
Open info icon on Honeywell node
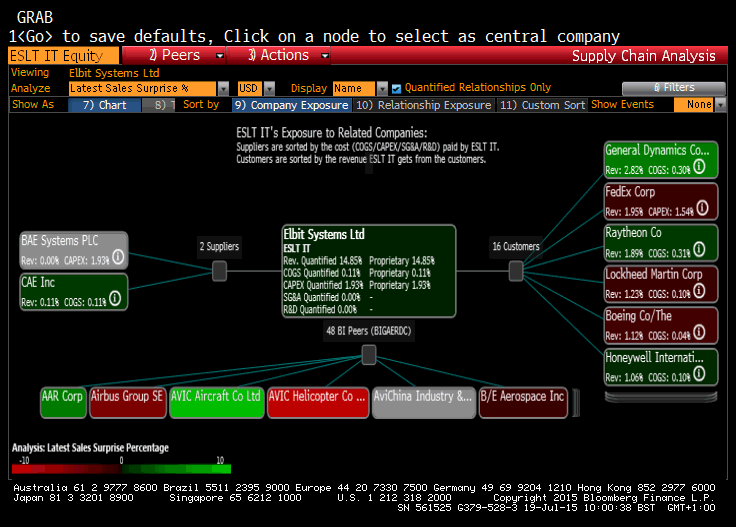[699, 374]
